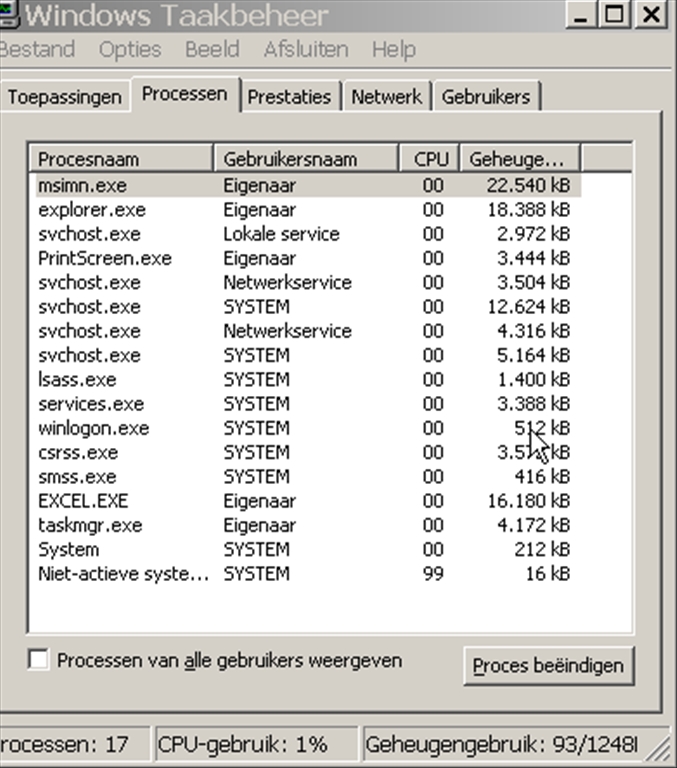Click the Processen: 17 status entry
677x768 pixels.
74,744
